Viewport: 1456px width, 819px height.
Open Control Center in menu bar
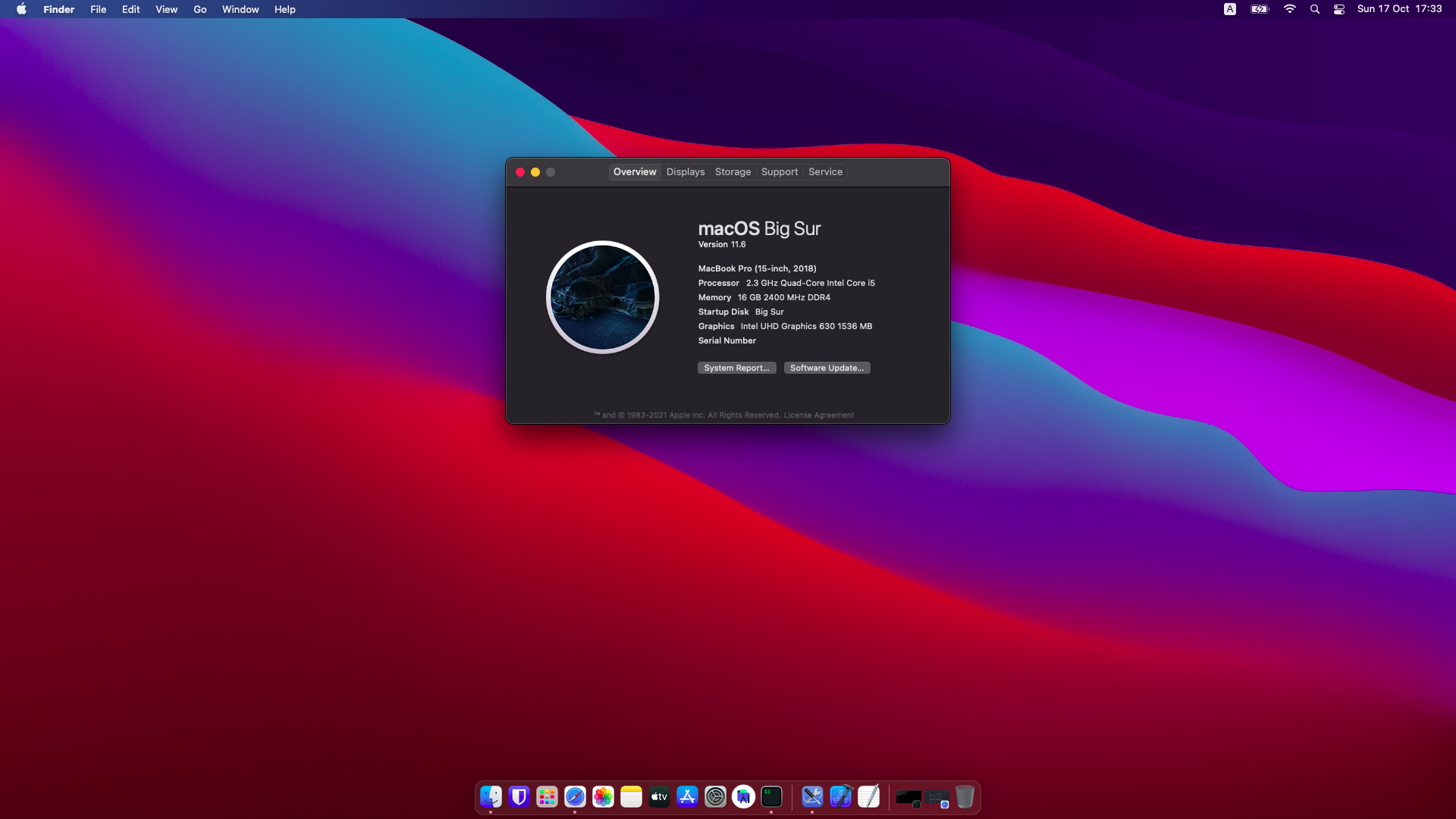tap(1339, 9)
